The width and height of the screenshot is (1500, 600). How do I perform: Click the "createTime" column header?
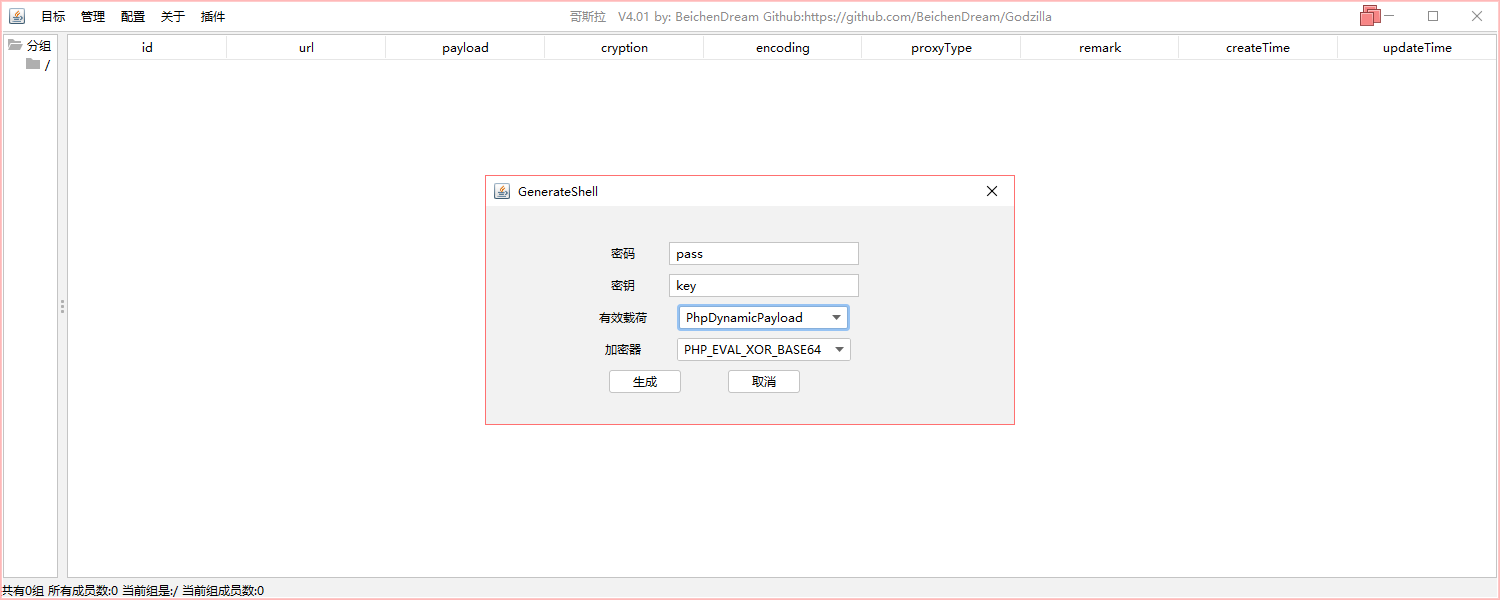click(1257, 48)
